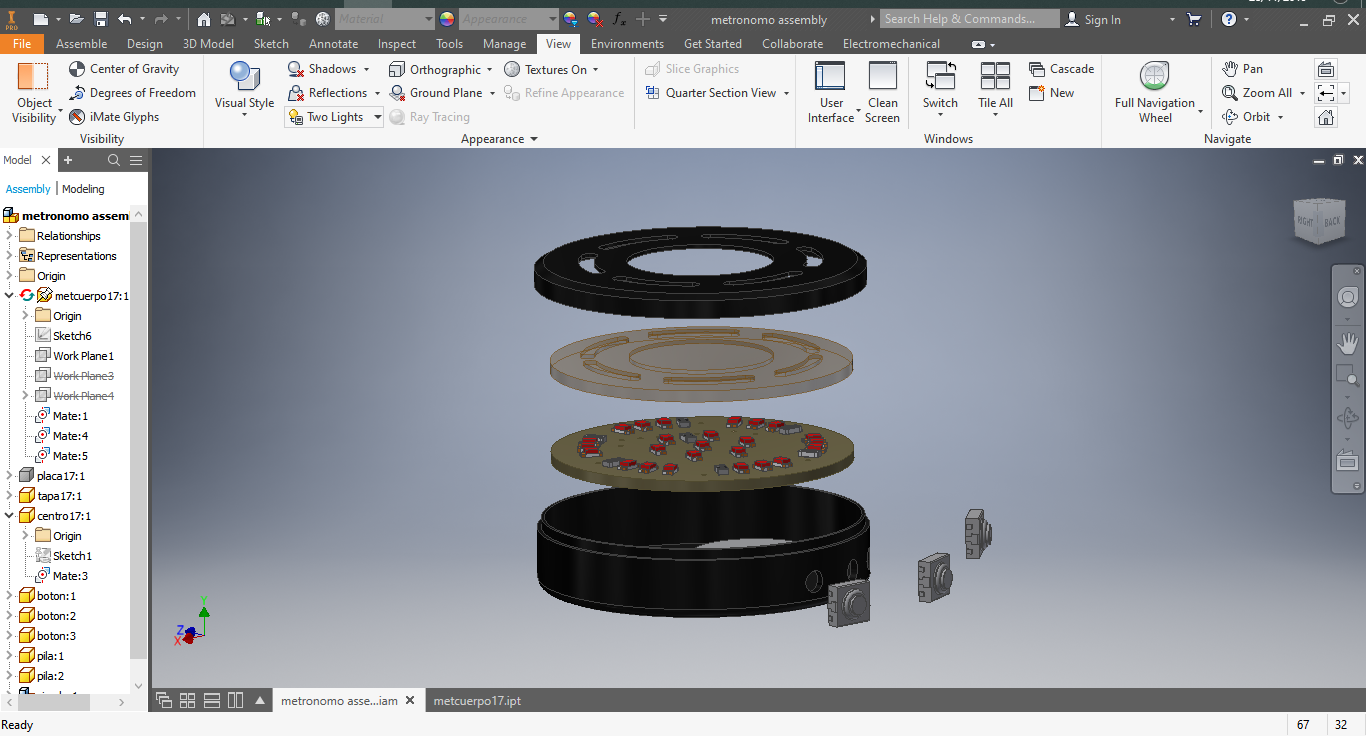The width and height of the screenshot is (1366, 736).
Task: Toggle iMate Glyphs visibility
Action: pos(114,117)
